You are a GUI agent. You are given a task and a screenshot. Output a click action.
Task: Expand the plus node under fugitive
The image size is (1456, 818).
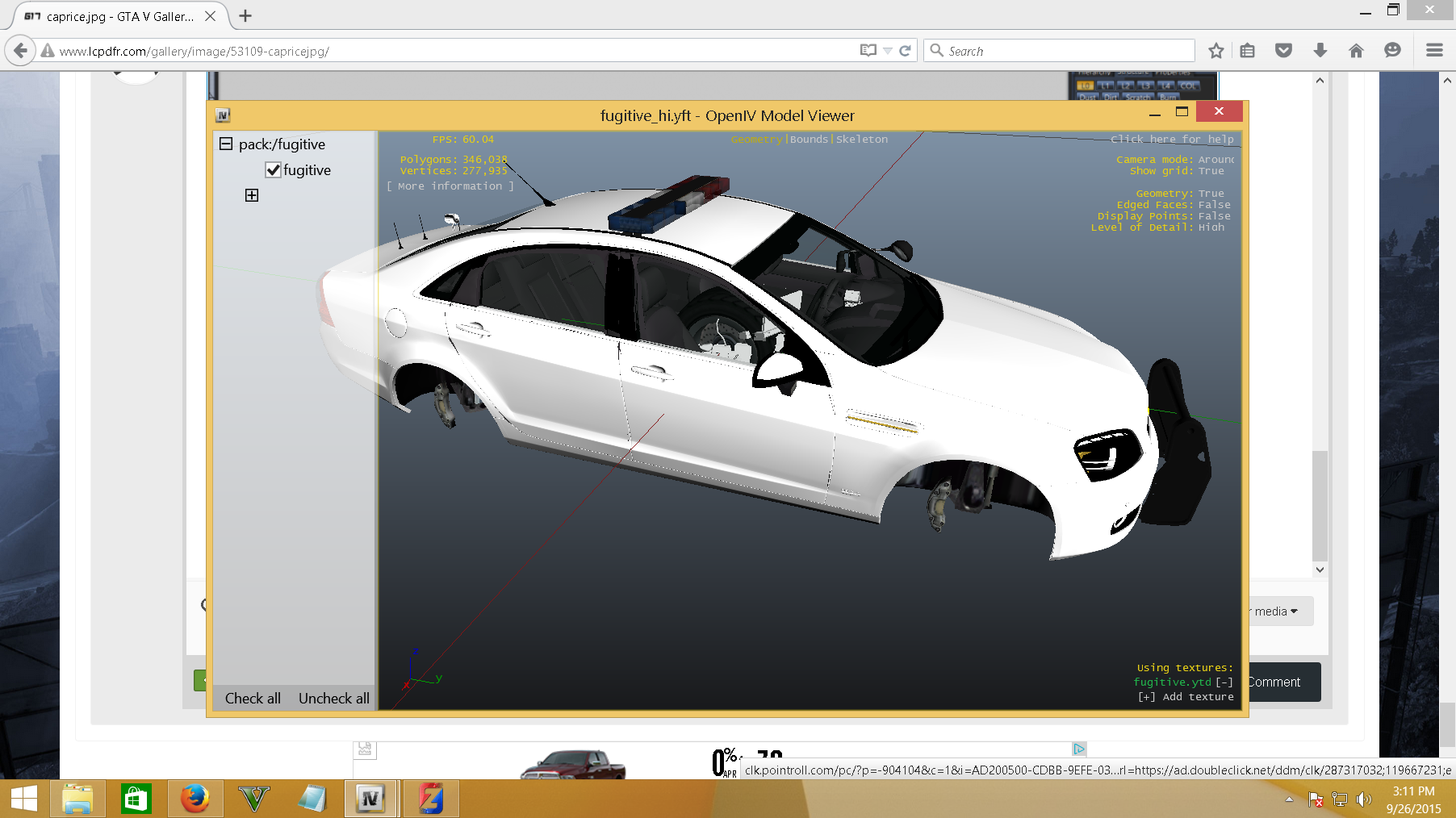[252, 195]
